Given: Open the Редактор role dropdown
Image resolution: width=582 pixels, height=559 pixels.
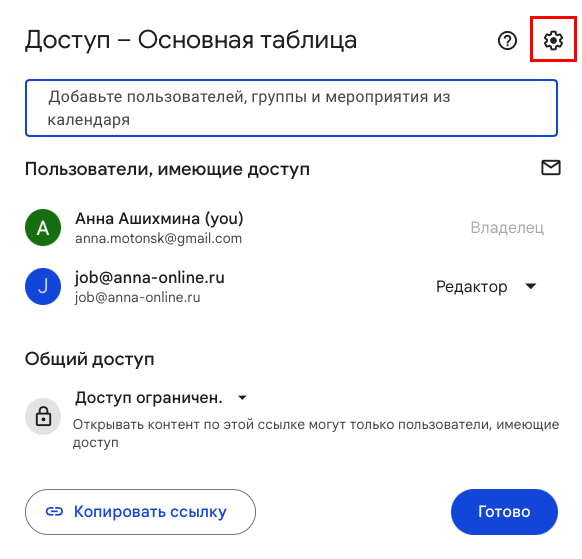Looking at the screenshot, I should click(486, 286).
